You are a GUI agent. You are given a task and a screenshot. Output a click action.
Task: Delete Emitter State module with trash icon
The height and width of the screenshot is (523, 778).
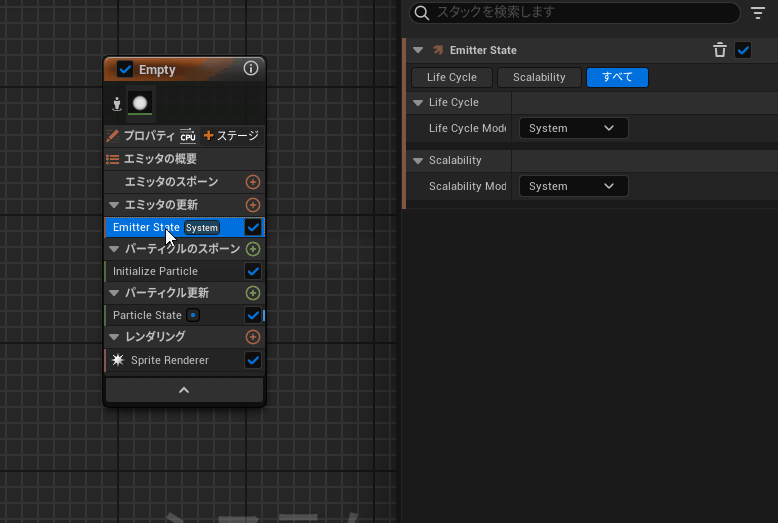pyautogui.click(x=719, y=50)
